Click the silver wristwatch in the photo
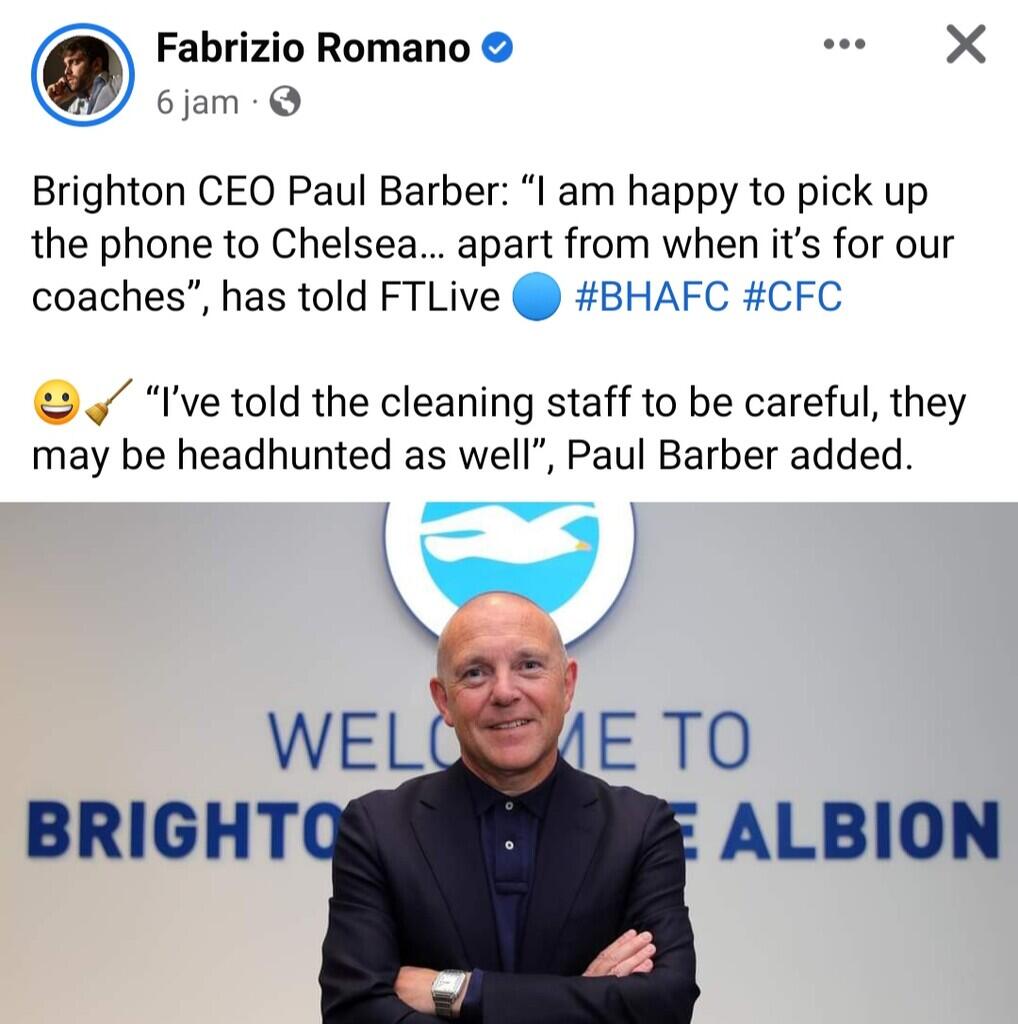Image resolution: width=1018 pixels, height=1024 pixels. coord(450,991)
